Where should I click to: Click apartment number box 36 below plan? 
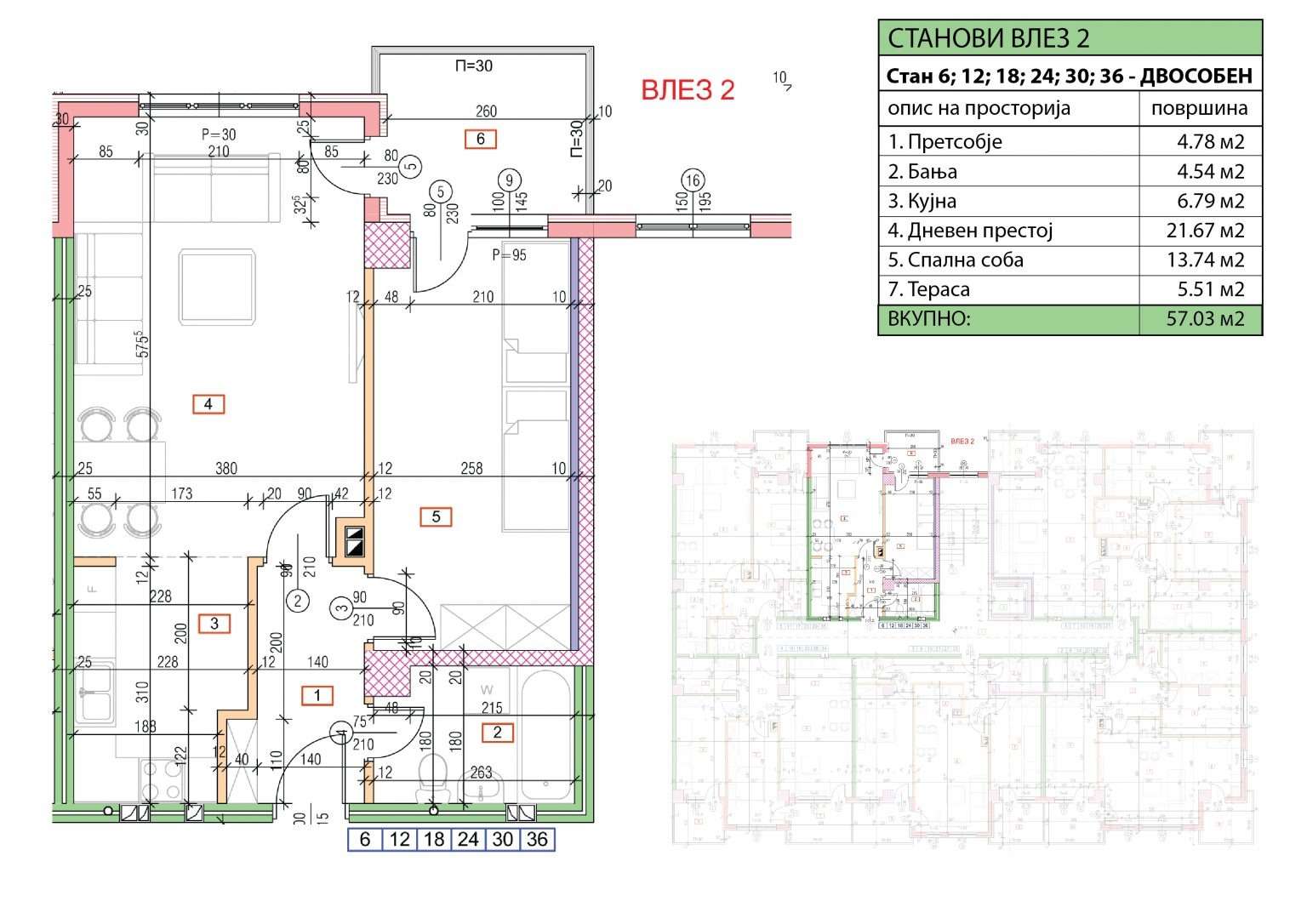[x=537, y=839]
